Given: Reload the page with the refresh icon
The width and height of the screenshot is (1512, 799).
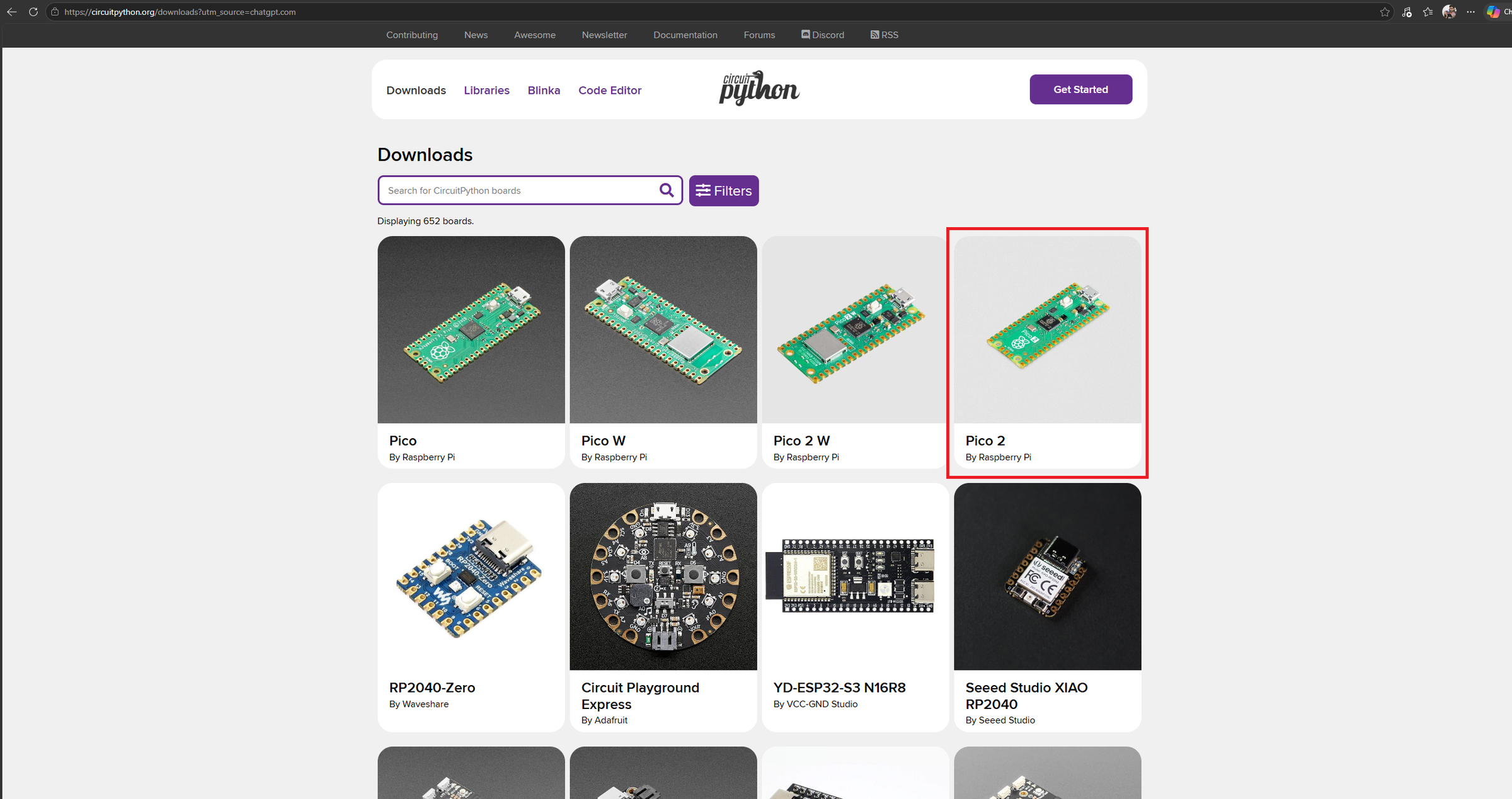Looking at the screenshot, I should click(x=33, y=12).
